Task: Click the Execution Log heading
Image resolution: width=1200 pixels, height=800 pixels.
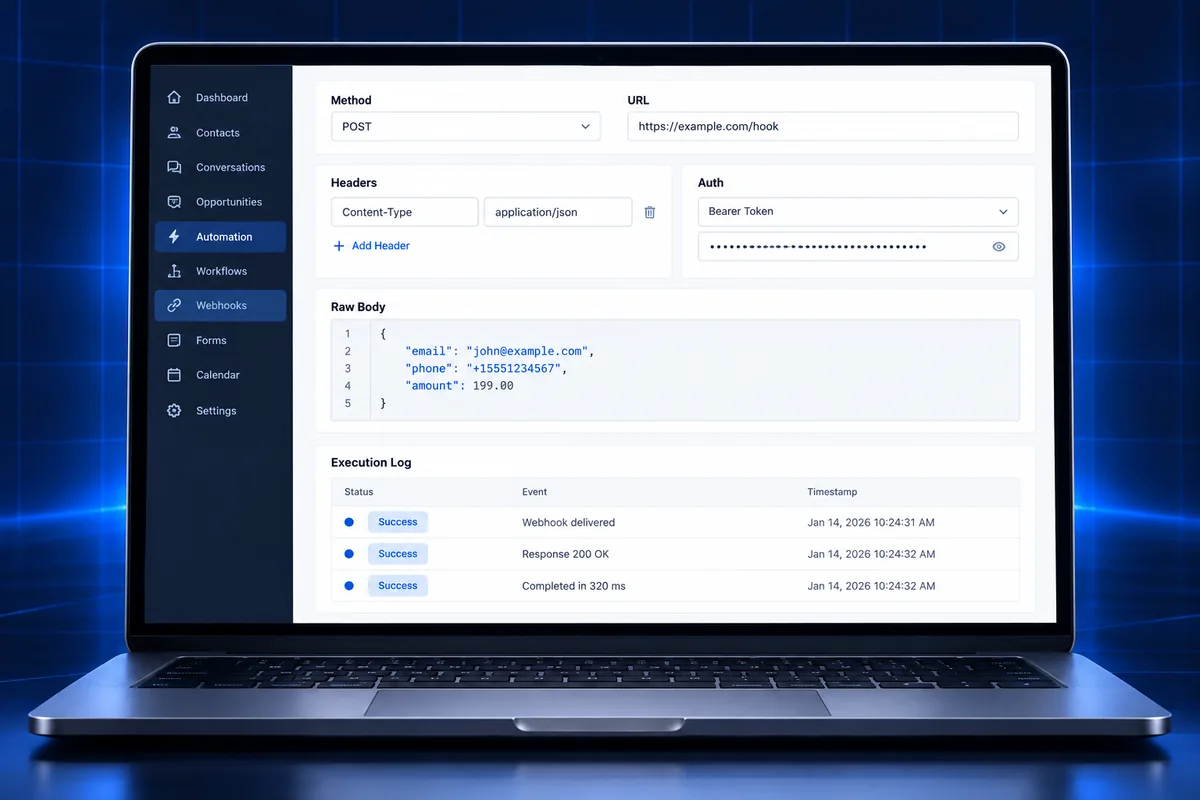Action: [371, 463]
